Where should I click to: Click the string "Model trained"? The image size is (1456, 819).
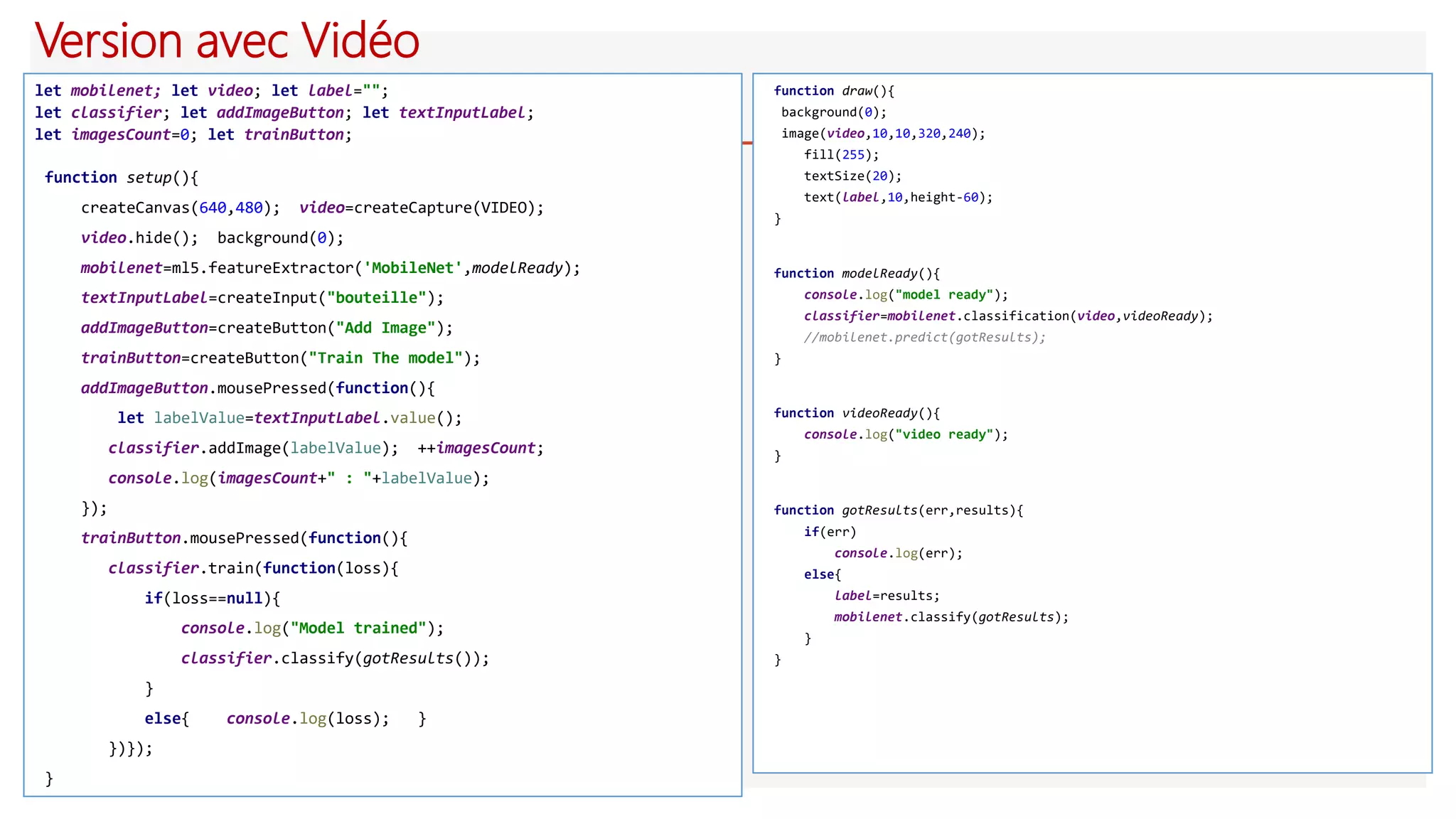pyautogui.click(x=358, y=628)
